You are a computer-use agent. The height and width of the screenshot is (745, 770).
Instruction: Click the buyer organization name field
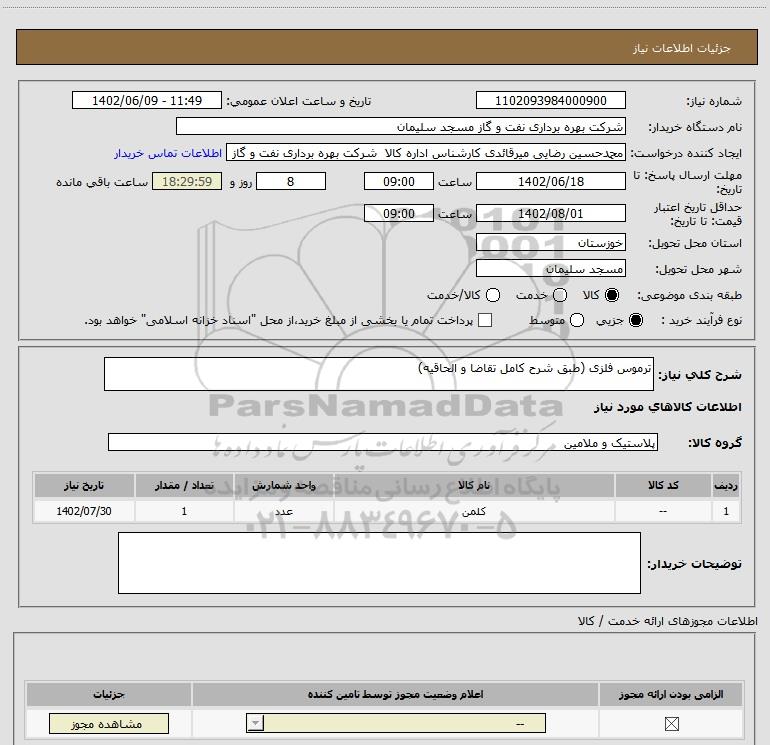401,126
